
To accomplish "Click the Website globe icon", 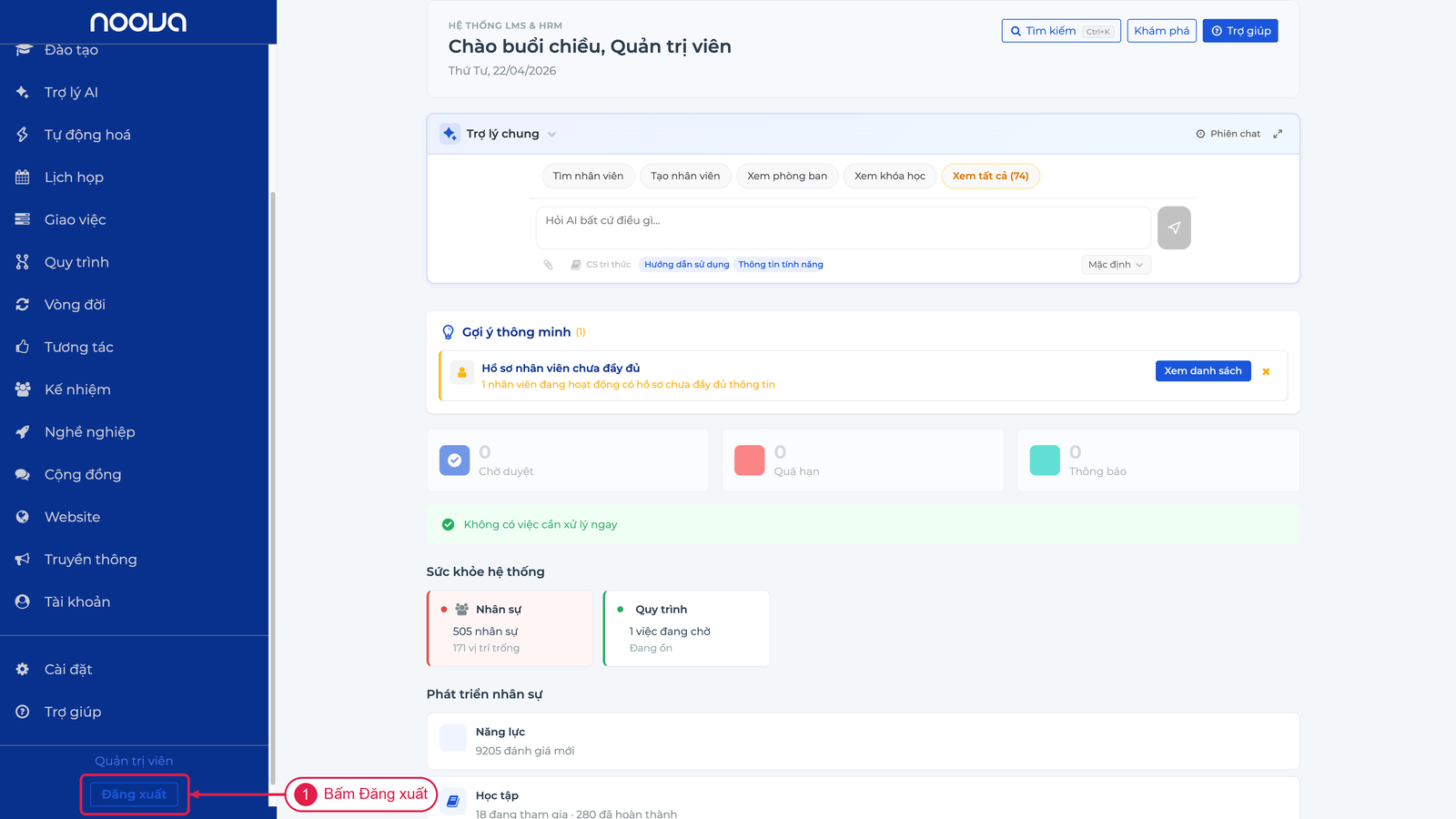I will pos(23,517).
